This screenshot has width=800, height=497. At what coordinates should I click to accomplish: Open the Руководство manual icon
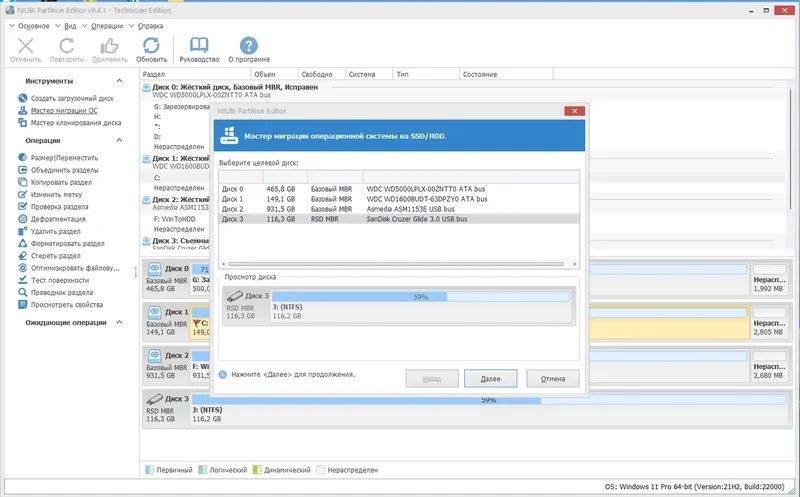click(x=199, y=45)
